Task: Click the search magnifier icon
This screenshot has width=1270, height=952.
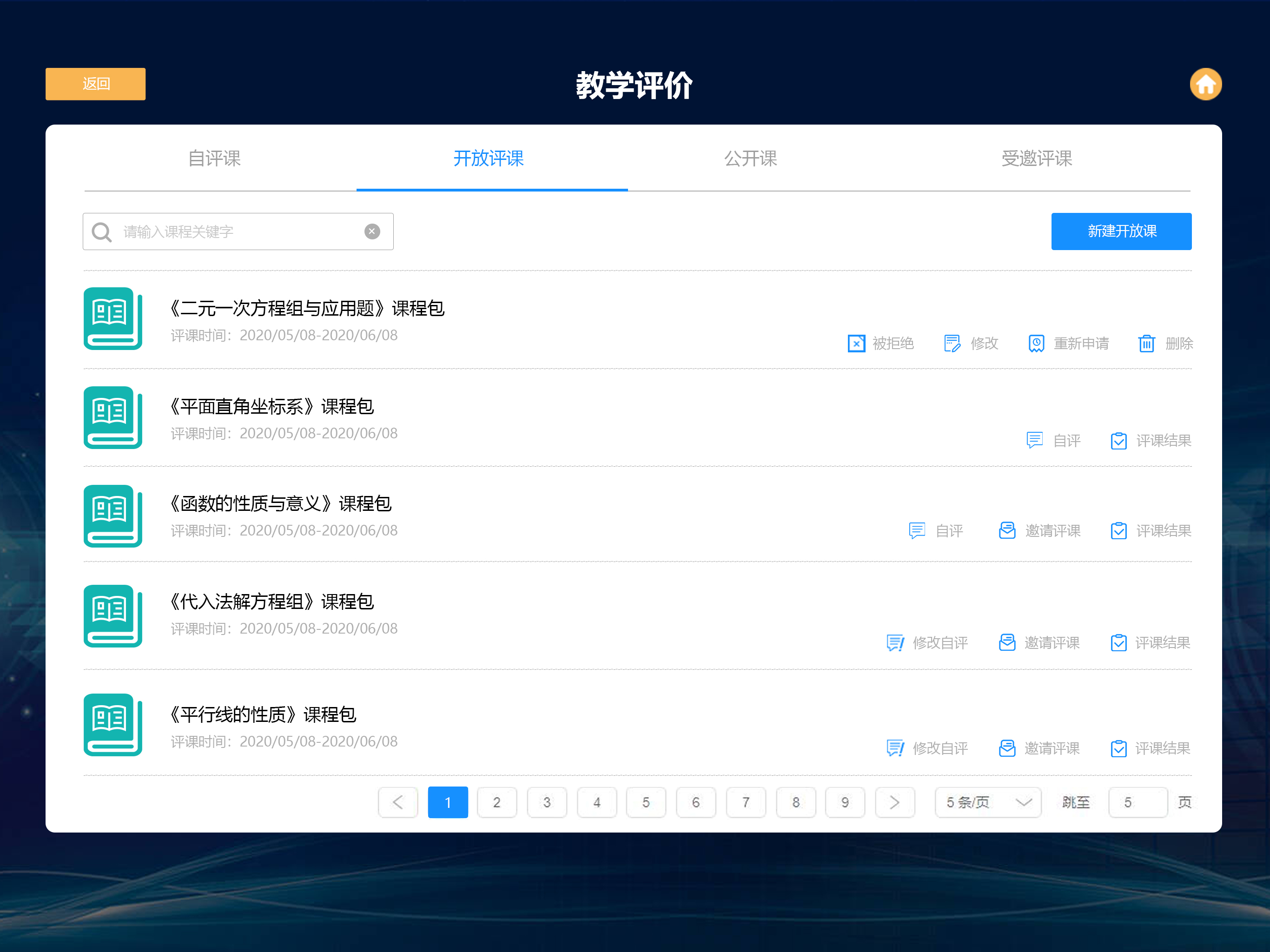Action: click(102, 232)
